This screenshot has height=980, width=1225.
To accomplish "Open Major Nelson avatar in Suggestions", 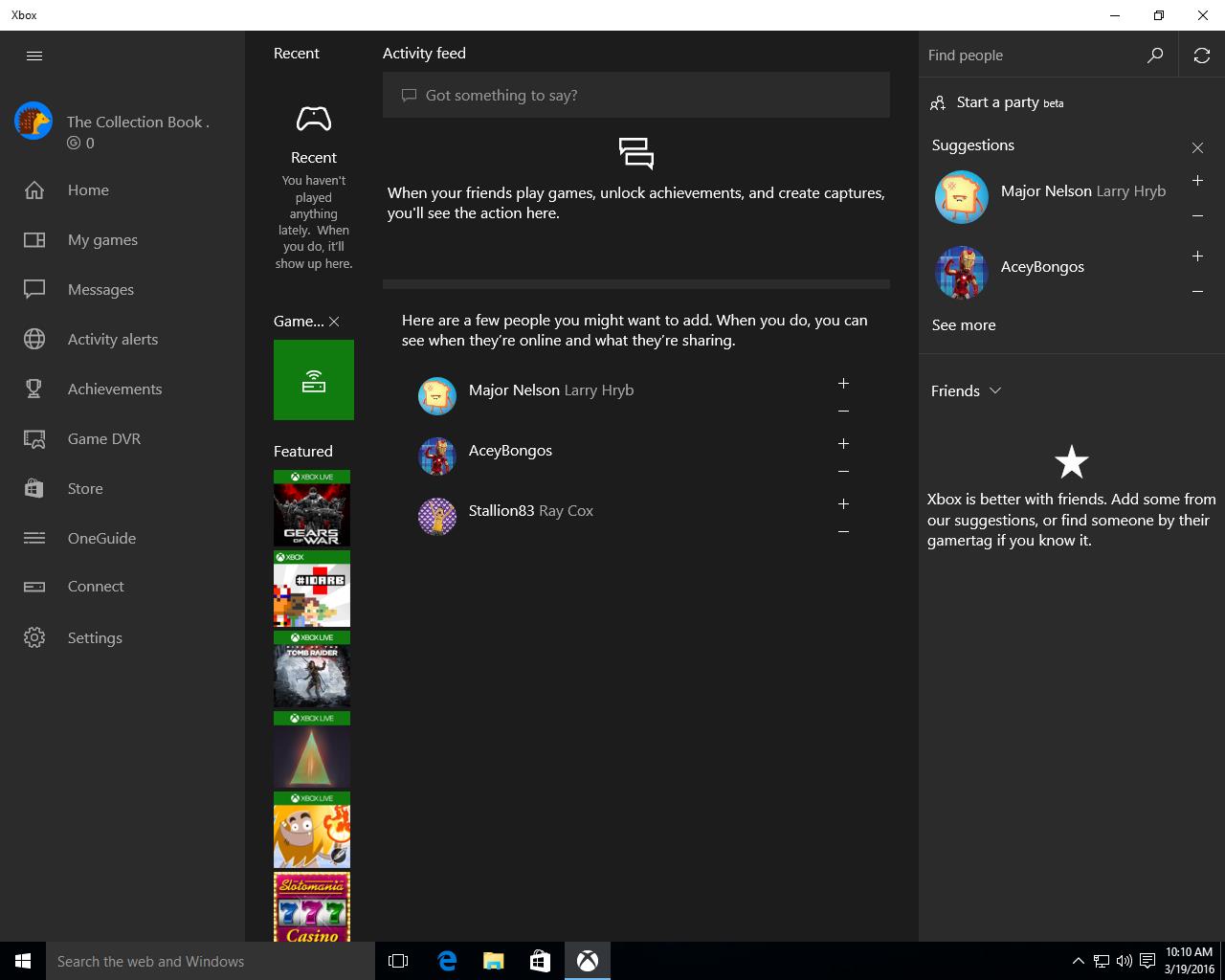I will tap(961, 197).
